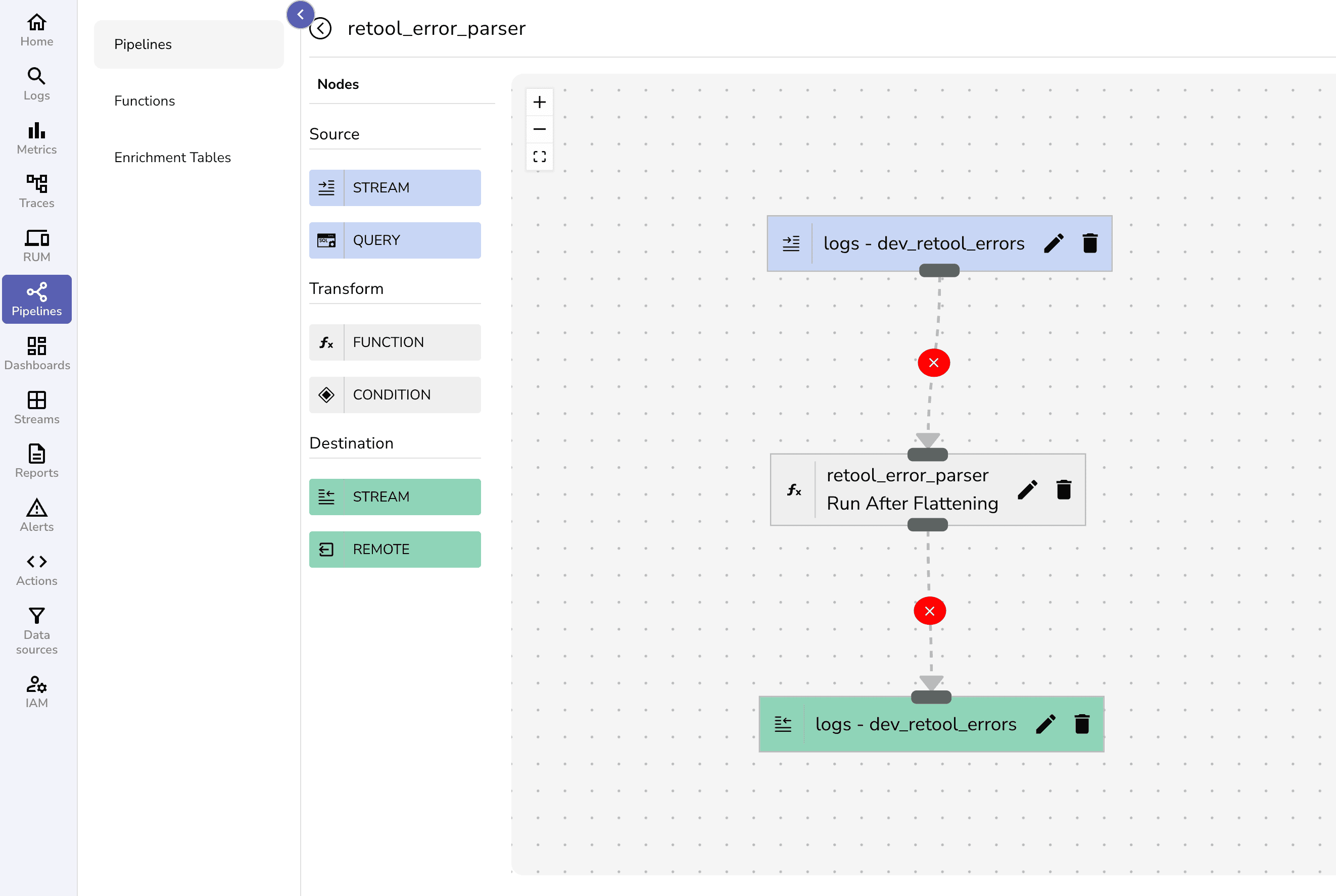
Task: Open Enrichment Tables section
Action: click(x=172, y=158)
